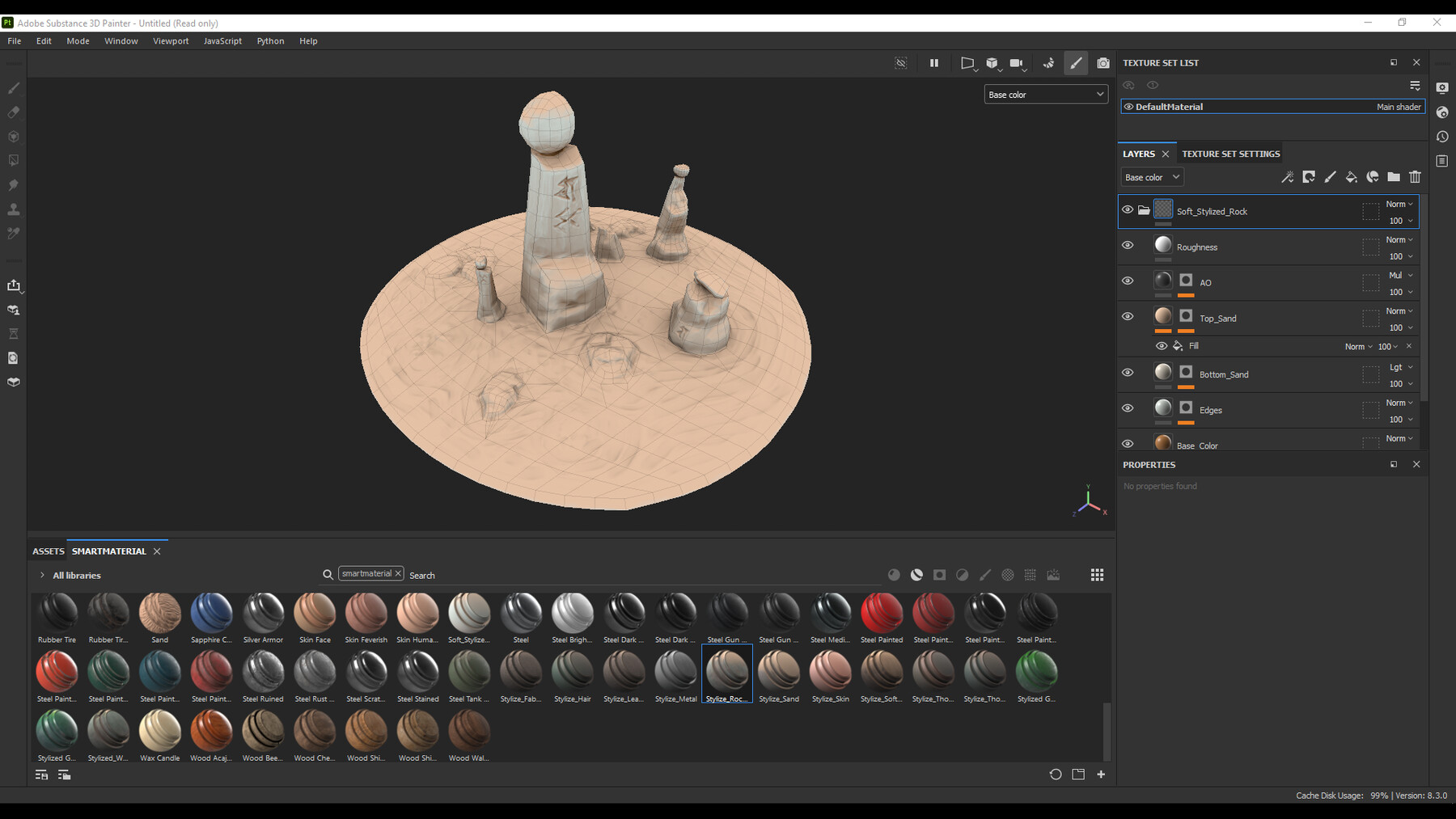This screenshot has height=819, width=1456.
Task: Hide the Roughness layer
Action: (1128, 245)
